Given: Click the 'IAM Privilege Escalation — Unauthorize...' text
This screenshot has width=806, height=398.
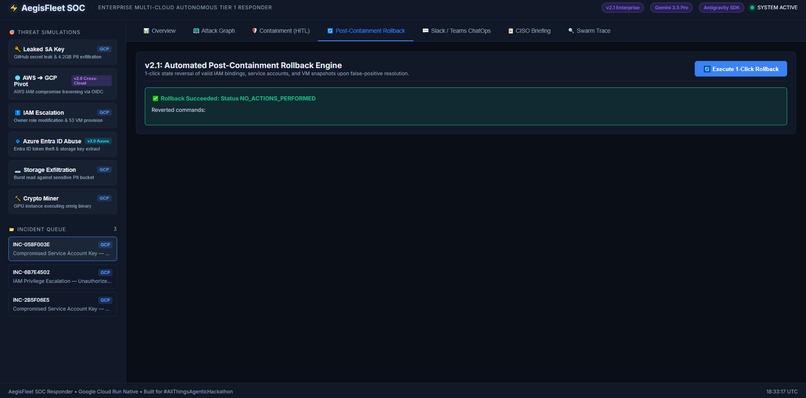Looking at the screenshot, I should pyautogui.click(x=62, y=281).
